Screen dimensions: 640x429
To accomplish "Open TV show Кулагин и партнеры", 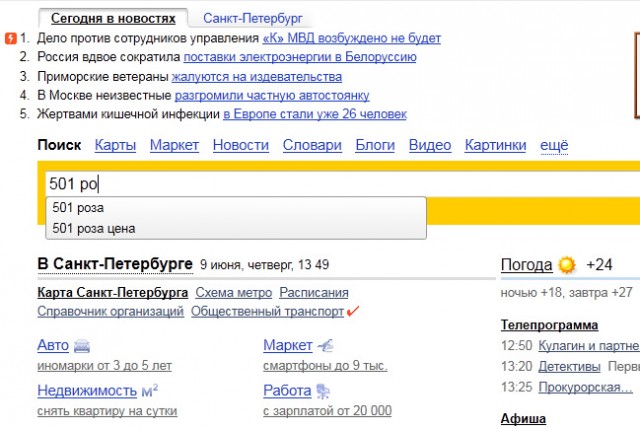I will pos(589,346).
